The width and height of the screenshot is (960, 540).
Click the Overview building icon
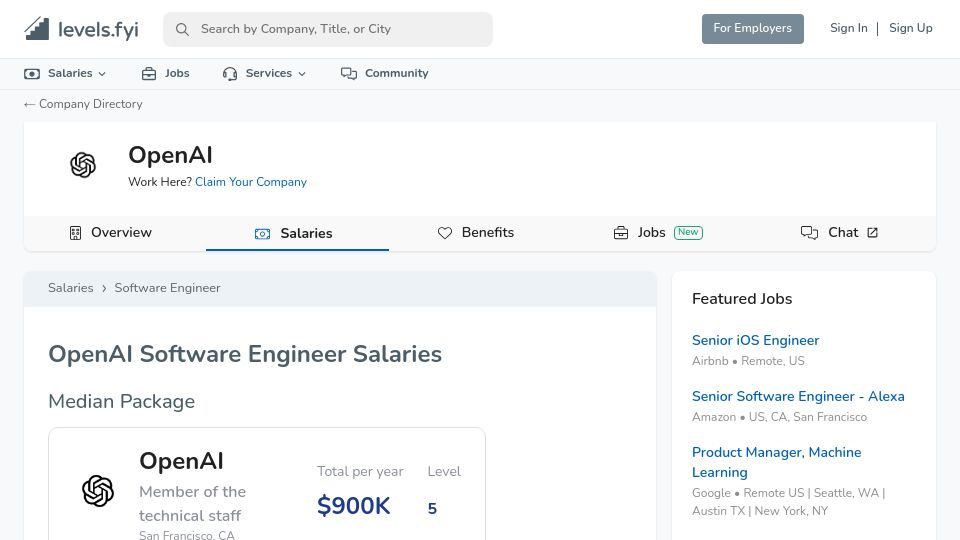click(x=75, y=233)
